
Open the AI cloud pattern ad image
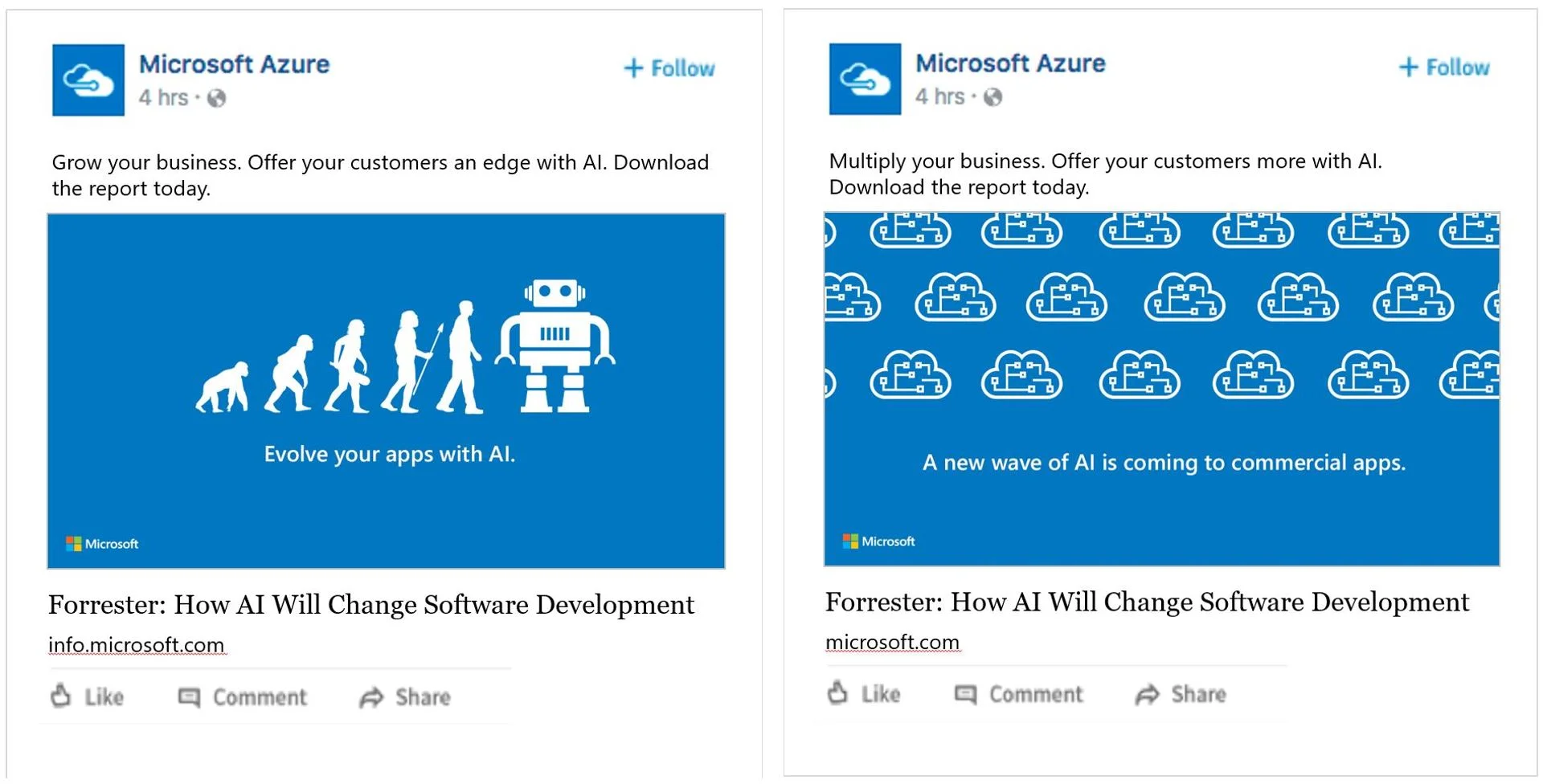tap(1162, 390)
